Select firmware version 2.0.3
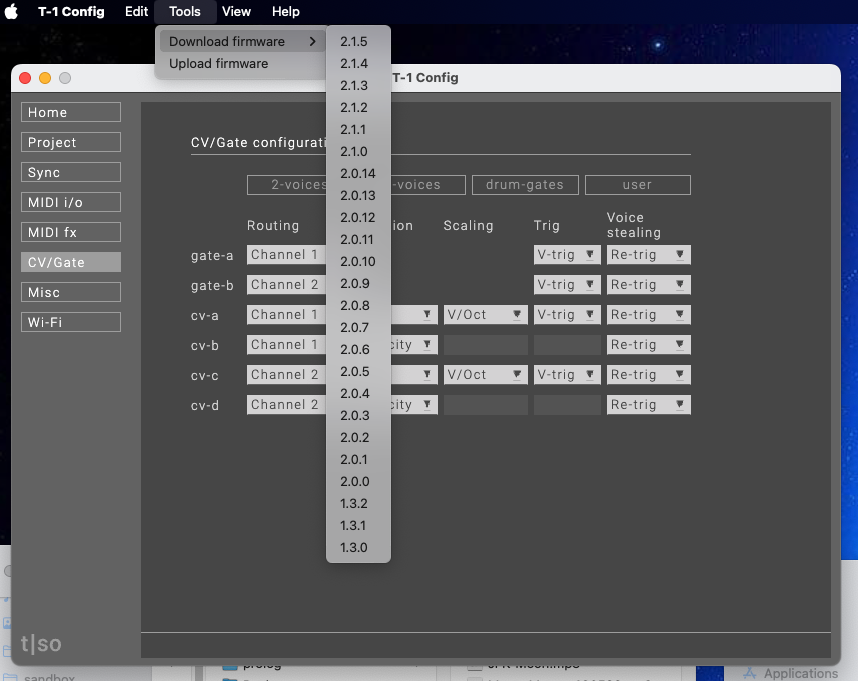Image resolution: width=858 pixels, height=681 pixels. [x=358, y=415]
